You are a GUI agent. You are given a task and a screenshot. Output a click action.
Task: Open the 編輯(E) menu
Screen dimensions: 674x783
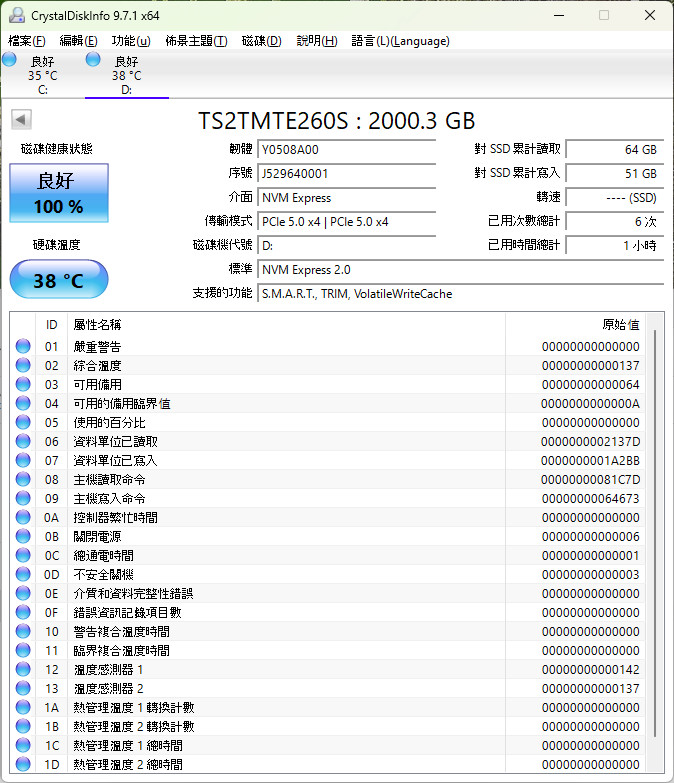click(x=78, y=41)
